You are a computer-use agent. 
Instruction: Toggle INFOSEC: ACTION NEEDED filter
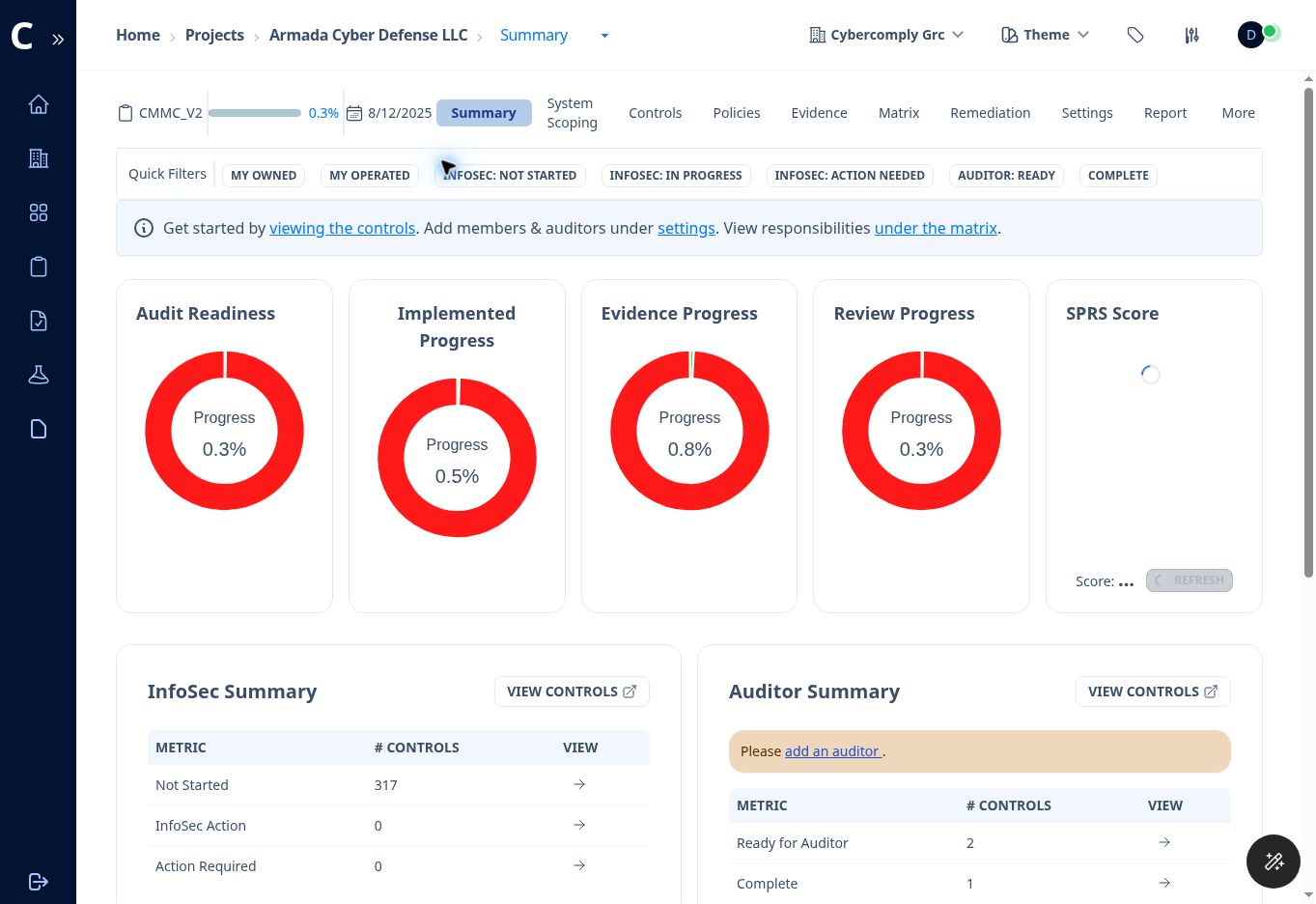[x=850, y=176]
